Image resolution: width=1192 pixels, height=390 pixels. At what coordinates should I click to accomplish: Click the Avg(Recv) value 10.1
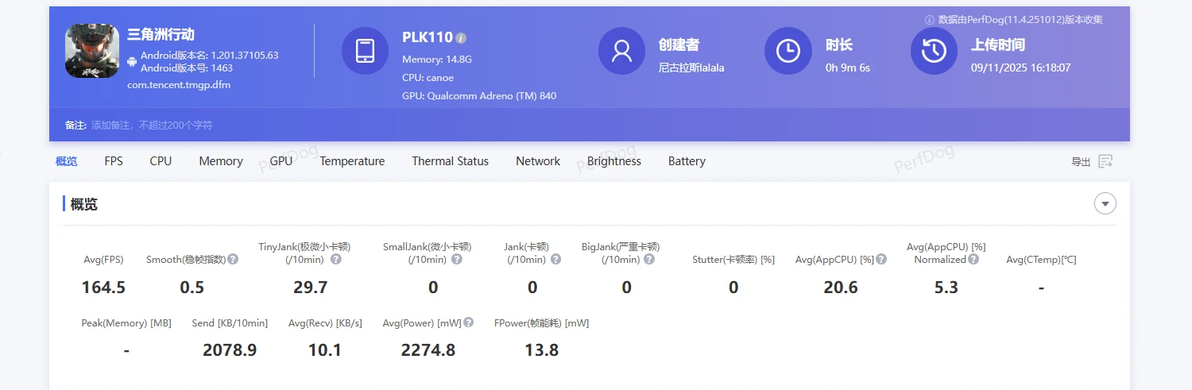pyautogui.click(x=325, y=350)
